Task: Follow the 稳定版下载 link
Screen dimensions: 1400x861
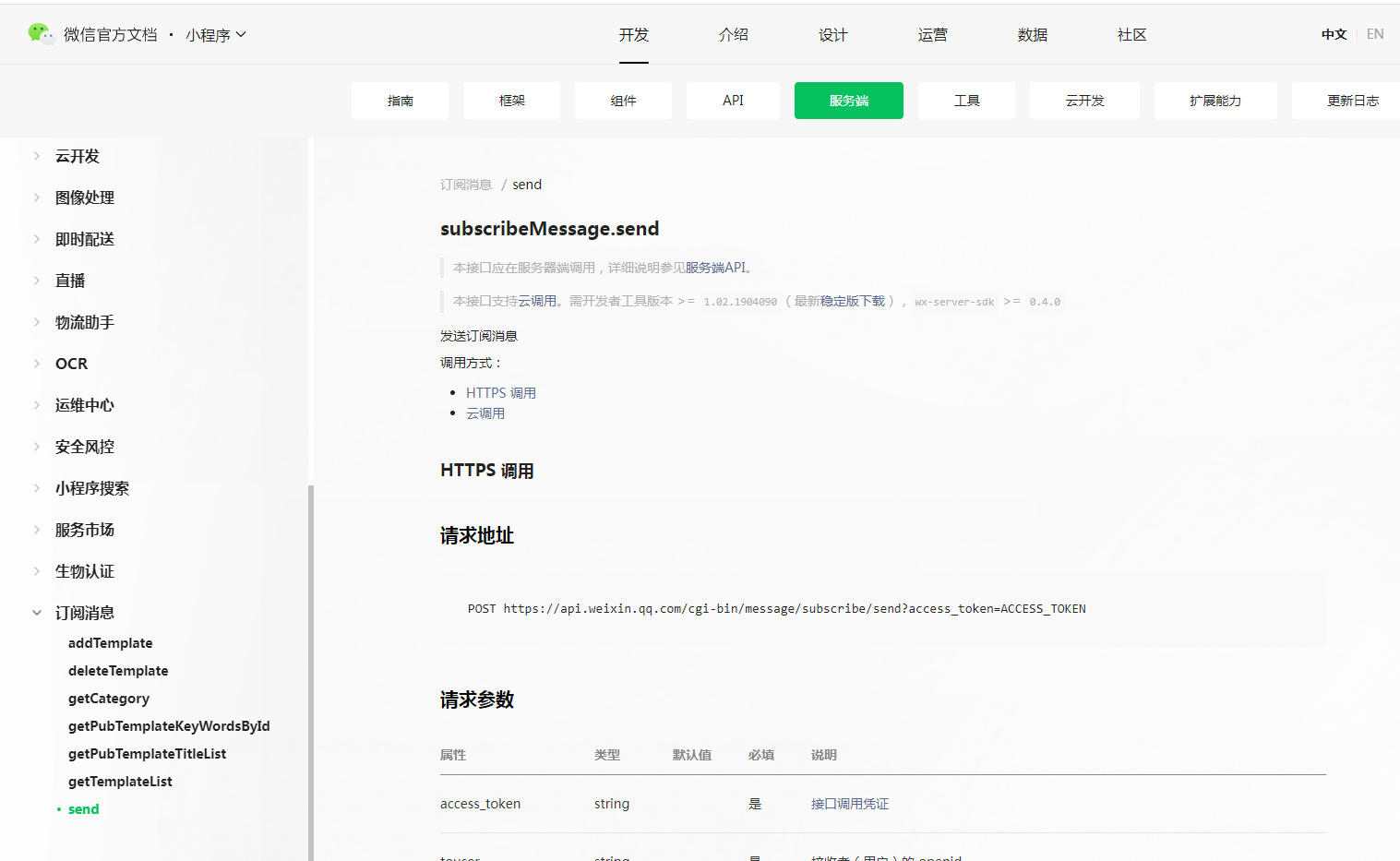Action: 853,301
